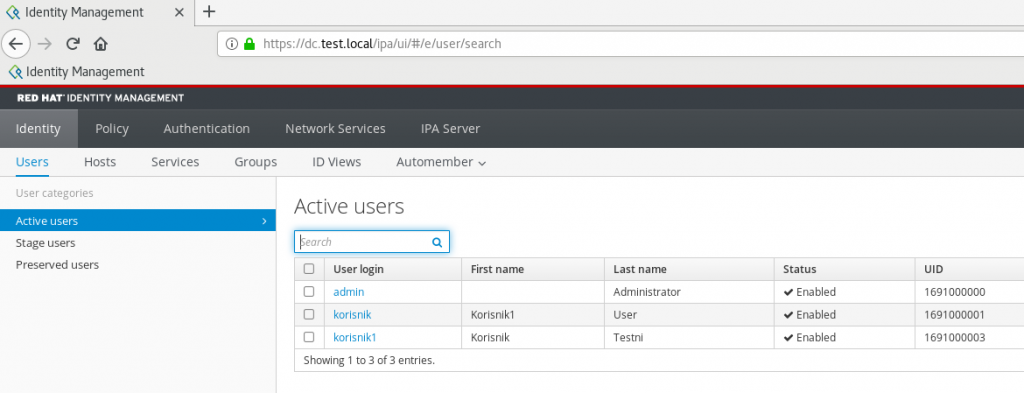Click the browser back arrow button
Viewport: 1024px width, 393px height.
(x=16, y=44)
